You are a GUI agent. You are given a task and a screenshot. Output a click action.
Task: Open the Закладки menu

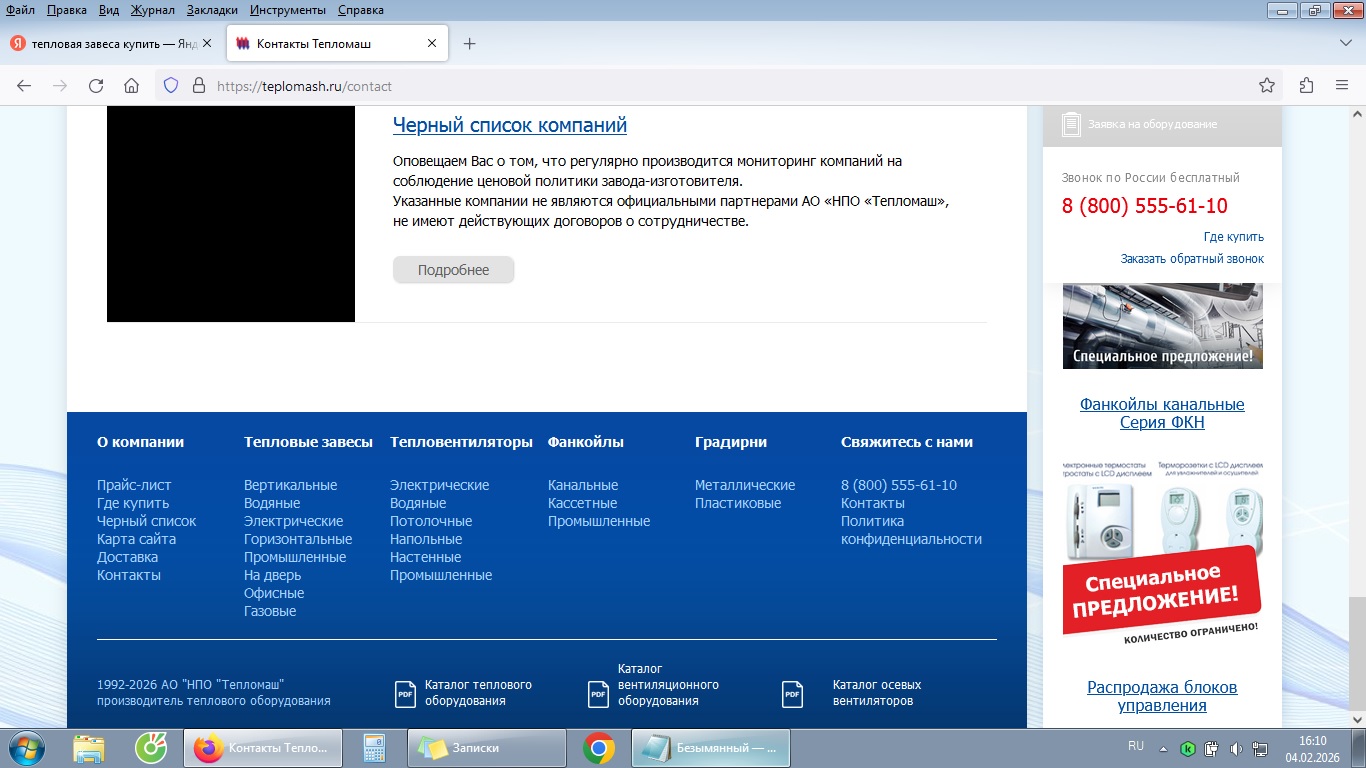pyautogui.click(x=213, y=10)
